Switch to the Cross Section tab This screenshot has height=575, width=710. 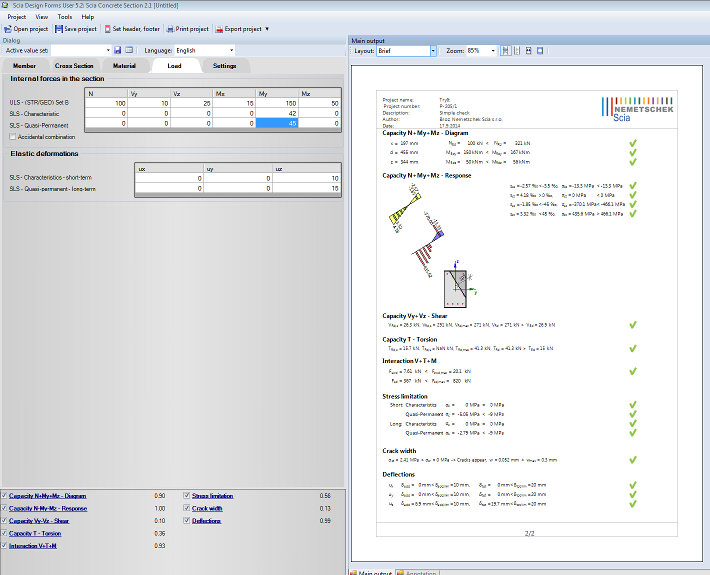coord(74,65)
